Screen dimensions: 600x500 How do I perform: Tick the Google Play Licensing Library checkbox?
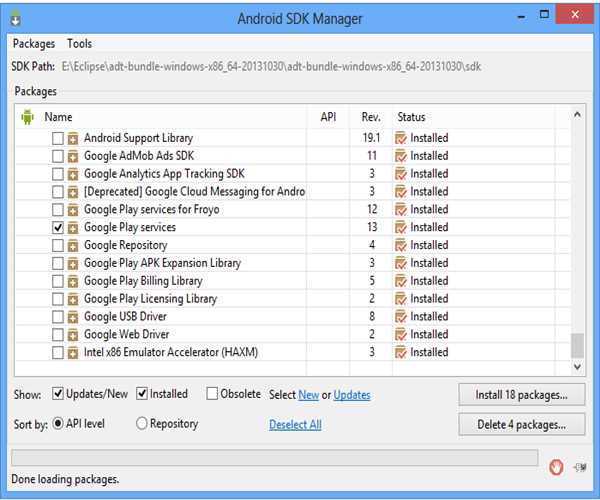[x=57, y=299]
